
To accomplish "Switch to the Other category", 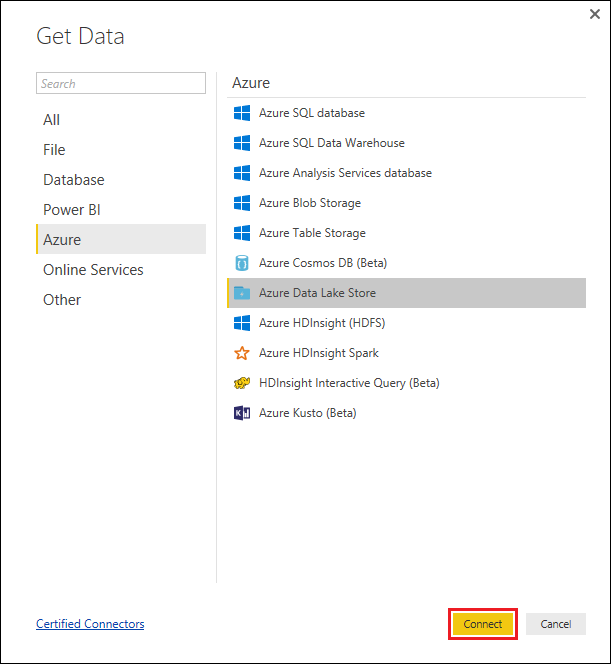I will pos(121,300).
